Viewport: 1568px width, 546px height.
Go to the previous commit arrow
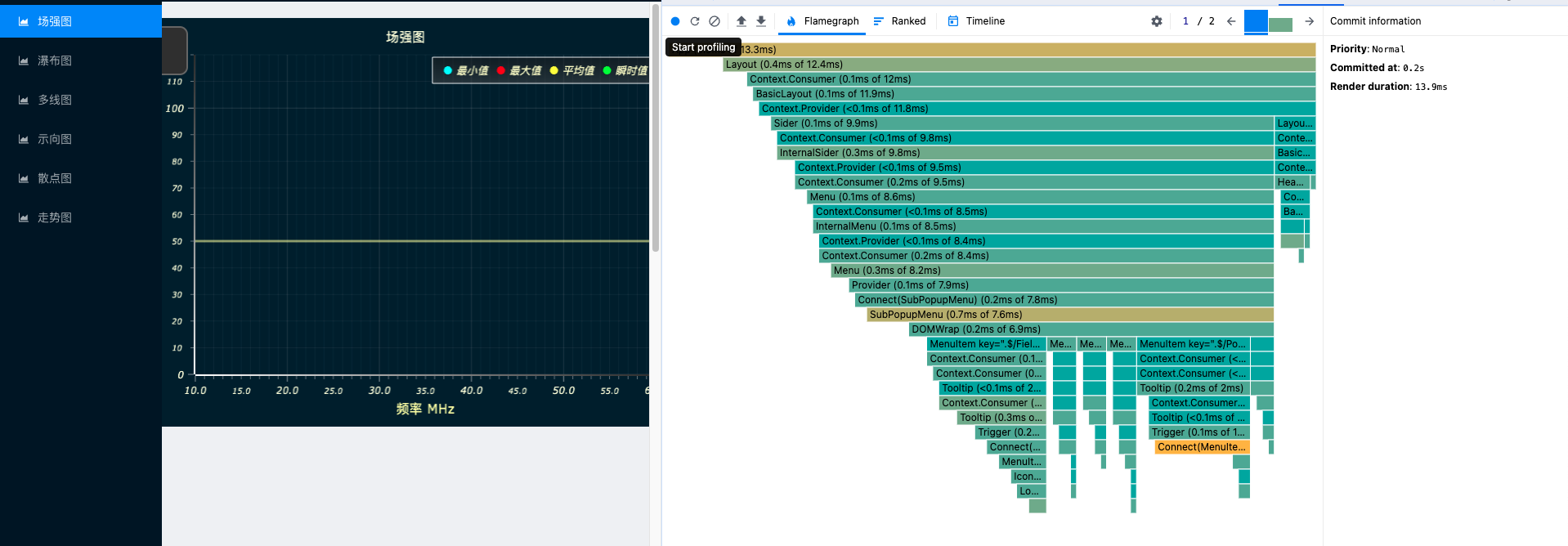pos(1231,21)
